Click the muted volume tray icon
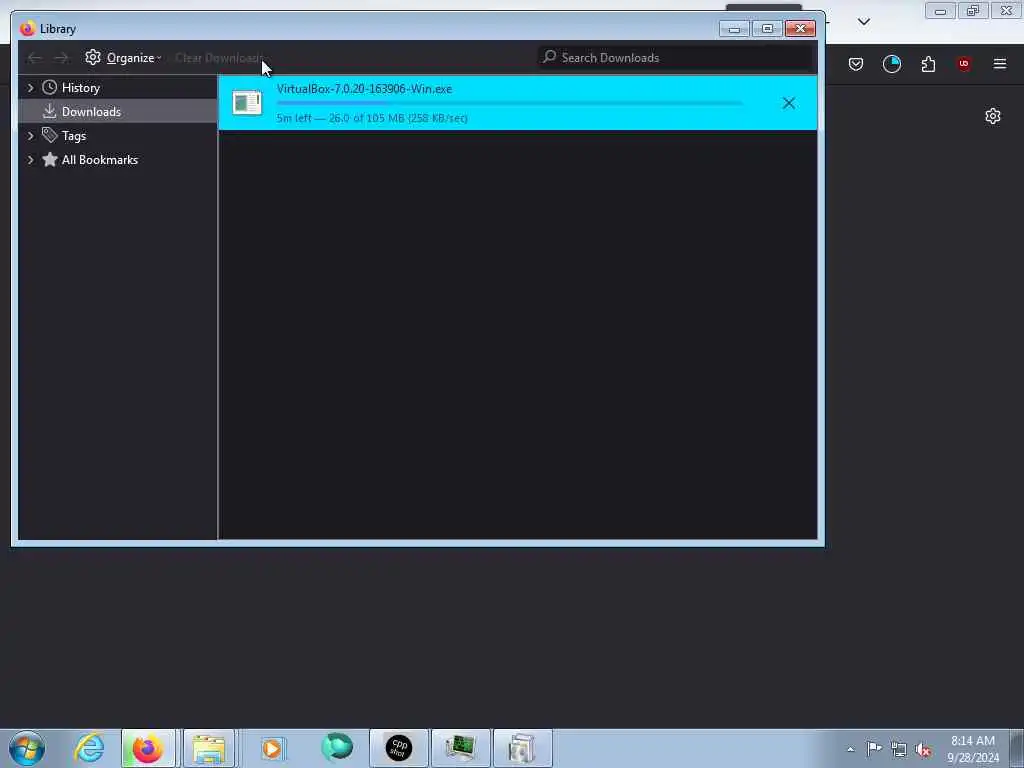This screenshot has width=1024, height=768. click(x=923, y=749)
